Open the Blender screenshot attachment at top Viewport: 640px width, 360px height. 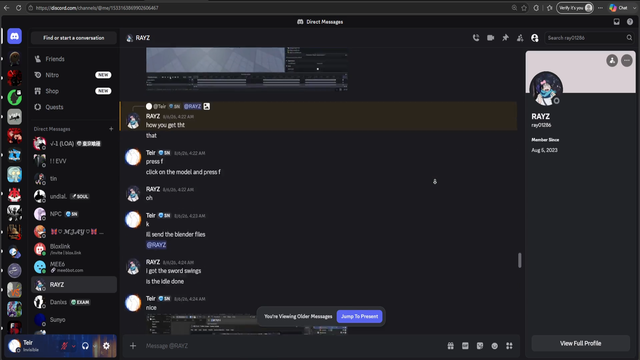pyautogui.click(x=247, y=69)
